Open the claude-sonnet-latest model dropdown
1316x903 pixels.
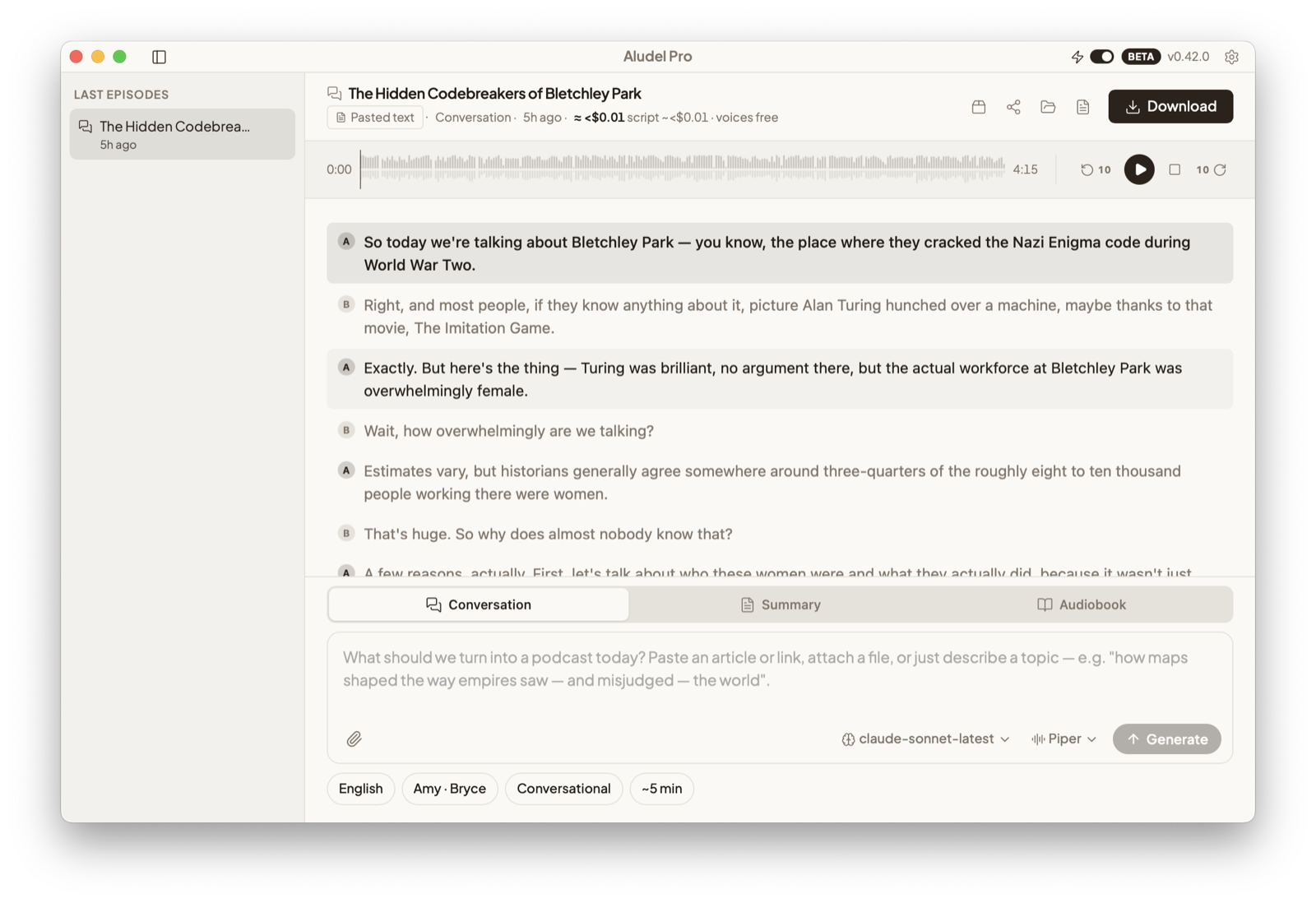tap(925, 739)
